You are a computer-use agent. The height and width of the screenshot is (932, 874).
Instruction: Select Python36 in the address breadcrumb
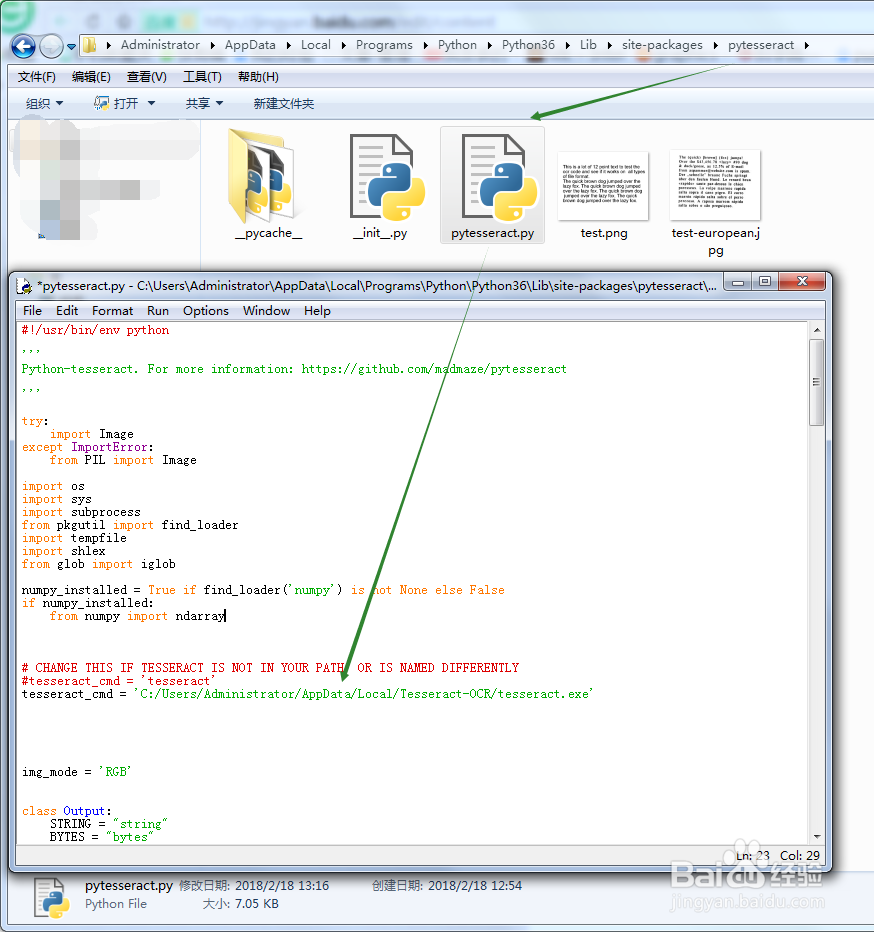(x=528, y=45)
